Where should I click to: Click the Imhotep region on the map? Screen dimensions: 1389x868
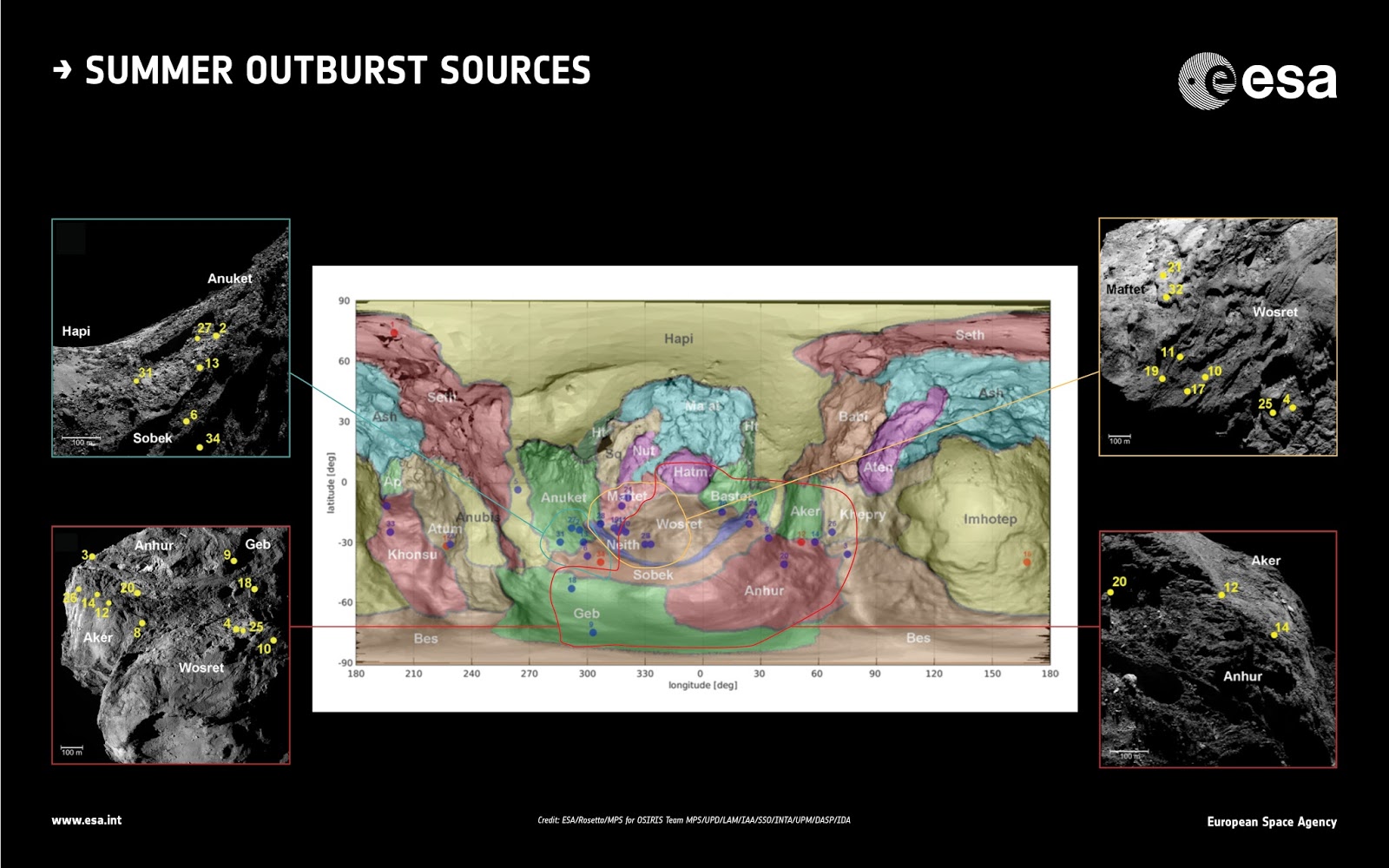click(990, 519)
